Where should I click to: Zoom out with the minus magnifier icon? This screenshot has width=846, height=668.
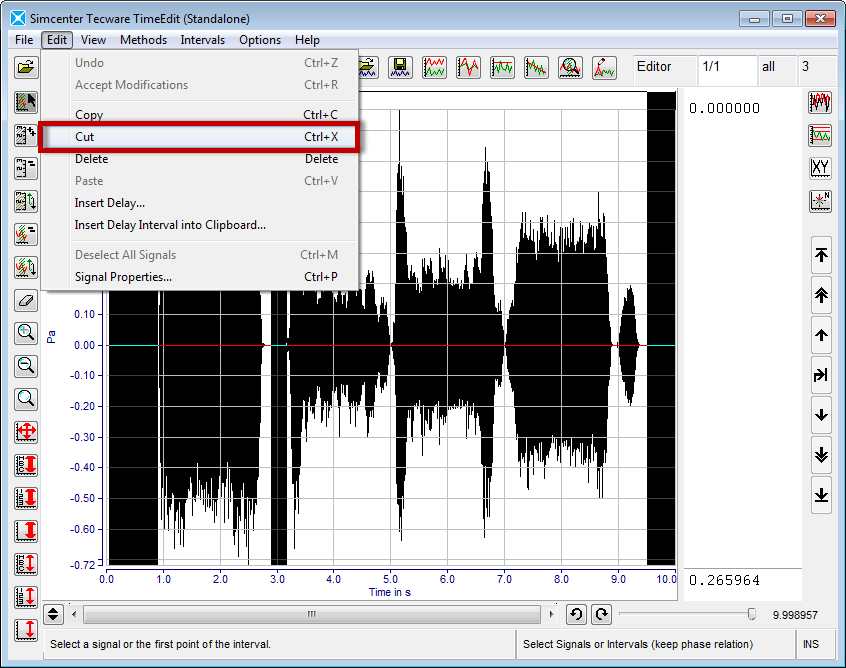coord(26,366)
